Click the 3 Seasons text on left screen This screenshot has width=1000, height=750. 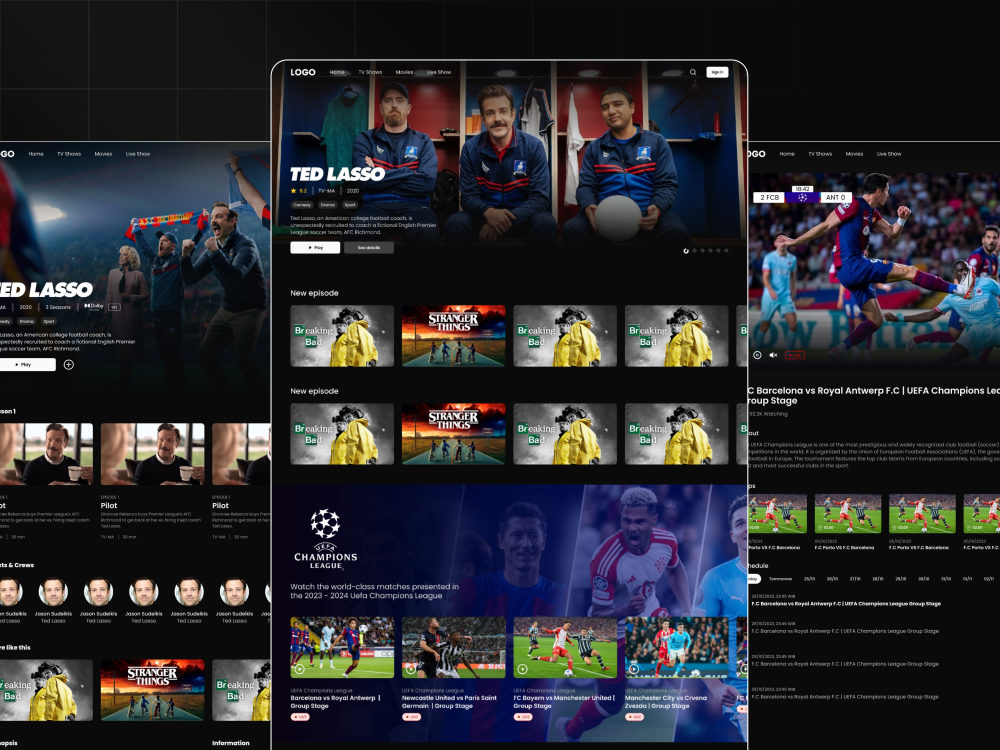click(x=58, y=307)
